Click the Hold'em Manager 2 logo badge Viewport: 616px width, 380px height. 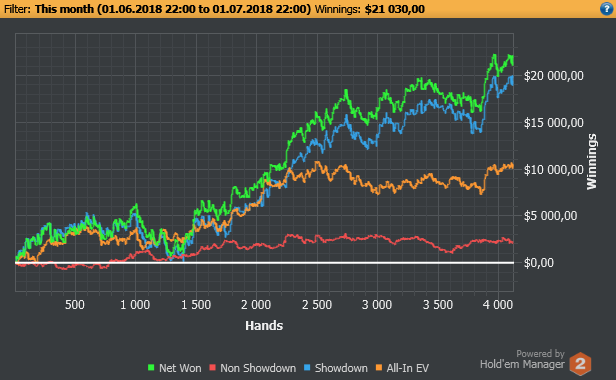coord(581,363)
